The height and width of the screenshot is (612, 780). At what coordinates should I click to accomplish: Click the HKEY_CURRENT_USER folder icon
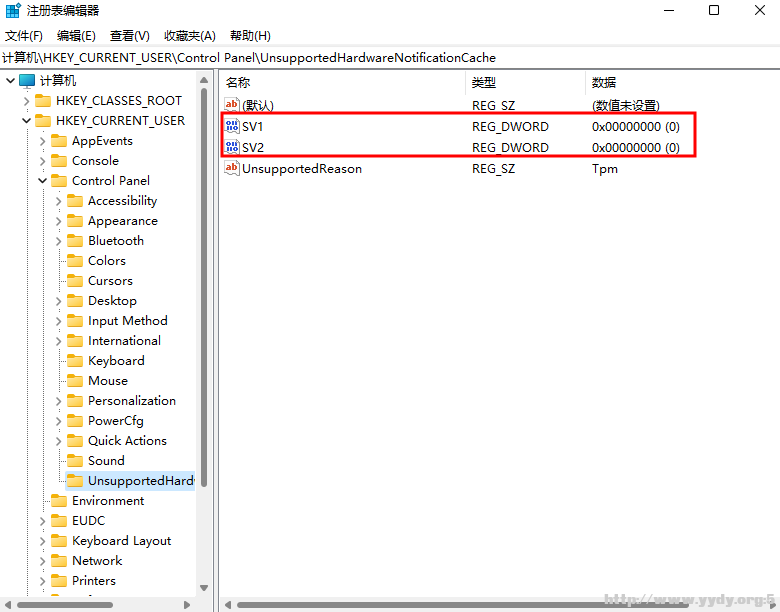[x=43, y=121]
